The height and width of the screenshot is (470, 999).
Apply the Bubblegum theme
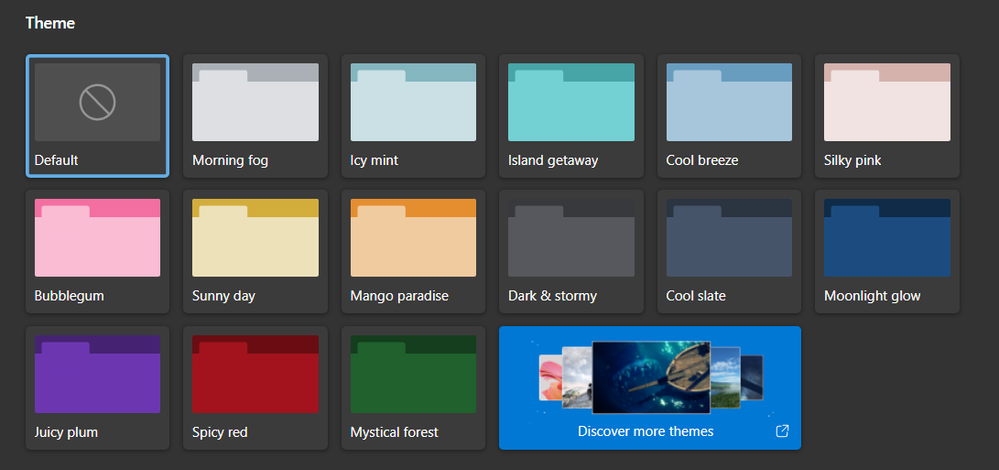pyautogui.click(x=97, y=252)
